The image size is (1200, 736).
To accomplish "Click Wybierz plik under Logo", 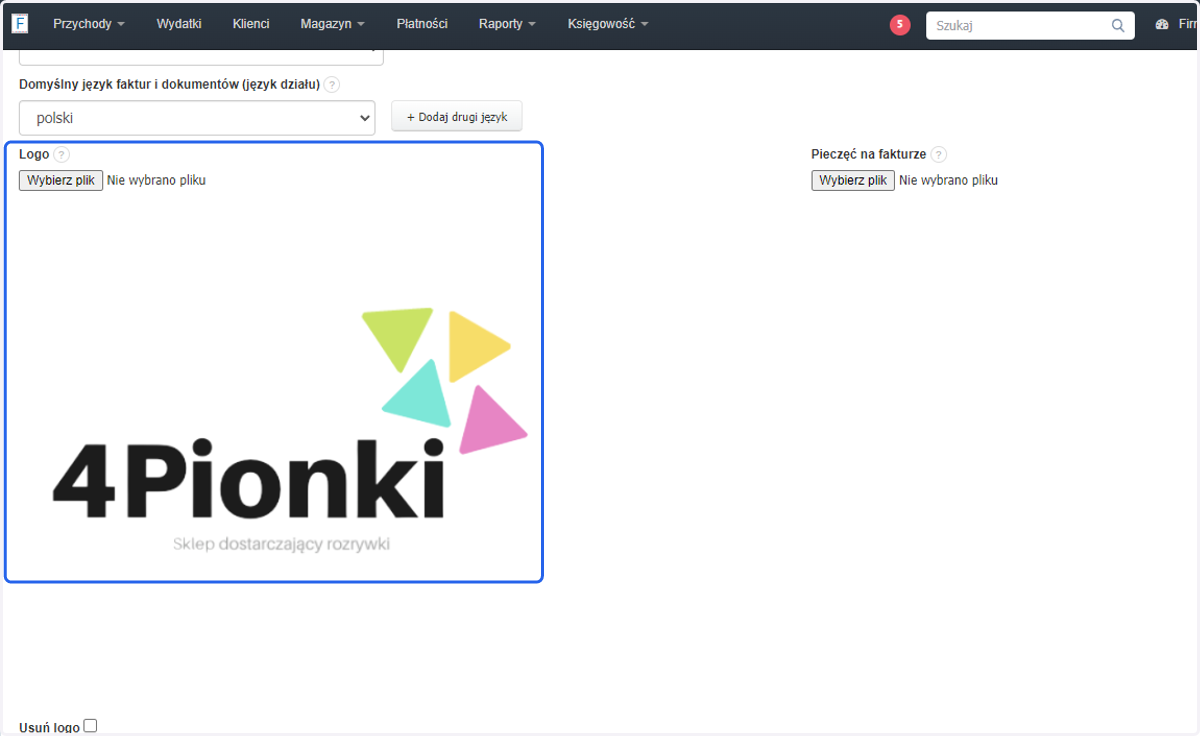I will click(61, 180).
